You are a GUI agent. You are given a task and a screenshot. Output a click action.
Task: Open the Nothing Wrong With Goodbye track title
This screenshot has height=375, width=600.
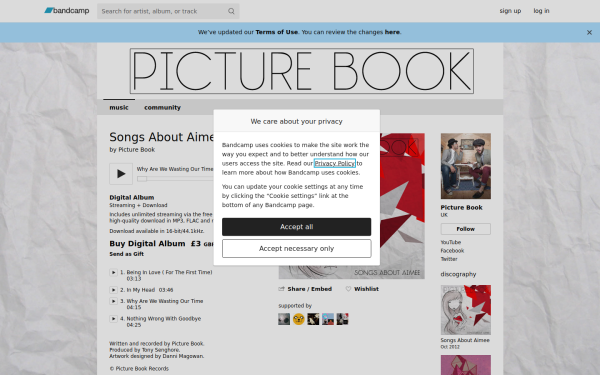pos(163,319)
